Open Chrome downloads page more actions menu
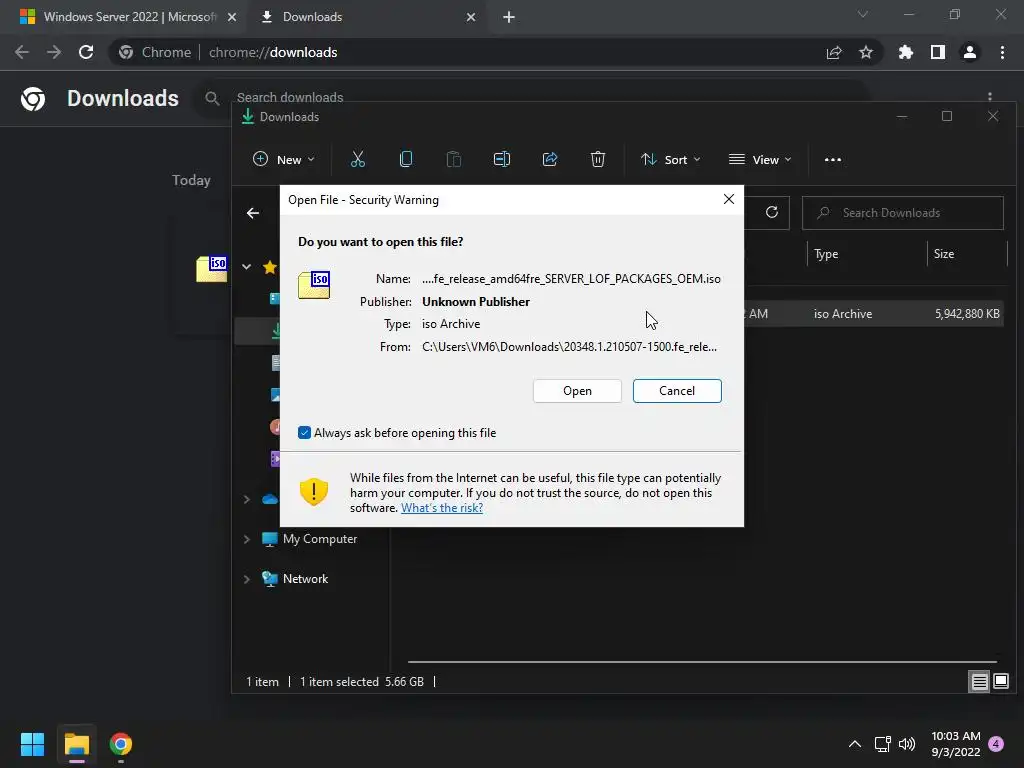The width and height of the screenshot is (1024, 768). coord(990,97)
